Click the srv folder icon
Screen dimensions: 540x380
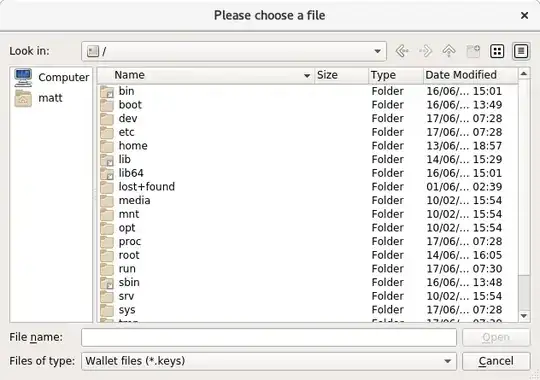pos(107,296)
